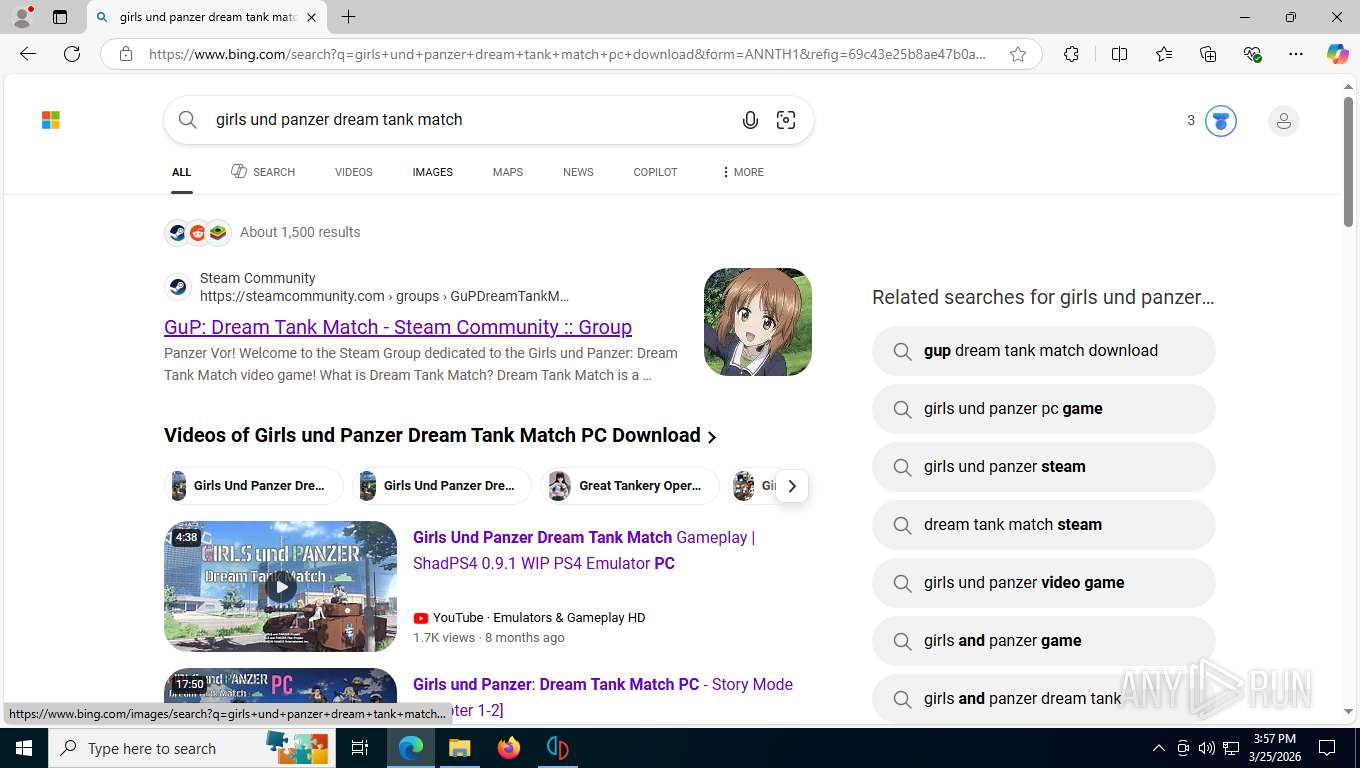Click the page vertical scrollbar thumb

pos(1348,160)
